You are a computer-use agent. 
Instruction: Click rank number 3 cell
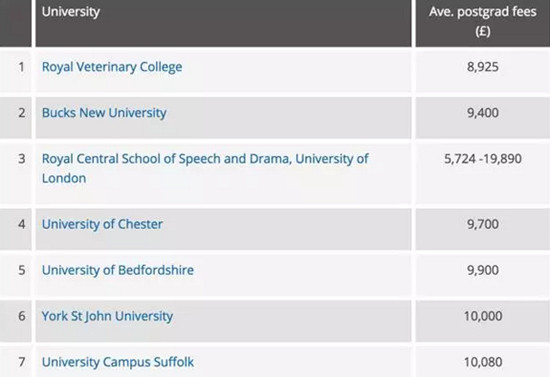coord(16,173)
